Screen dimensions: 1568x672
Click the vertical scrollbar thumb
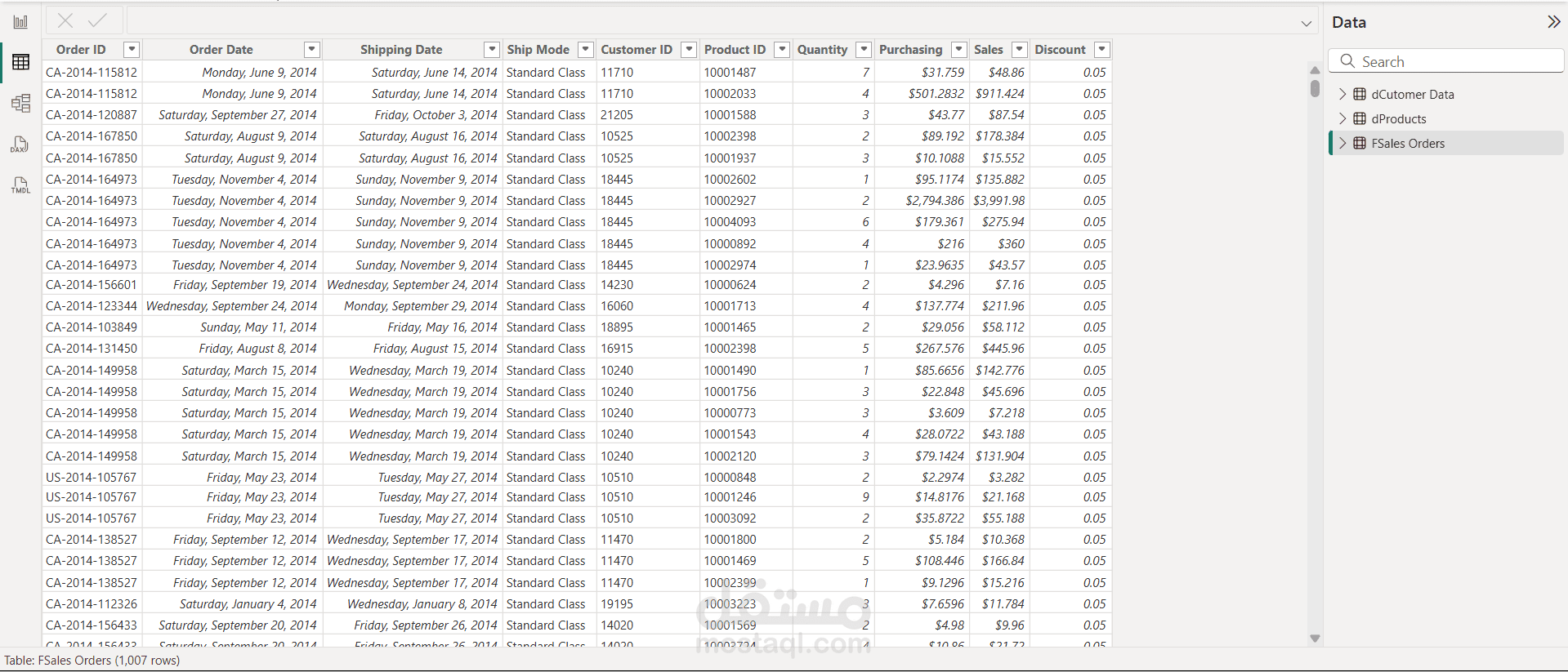click(x=1315, y=88)
